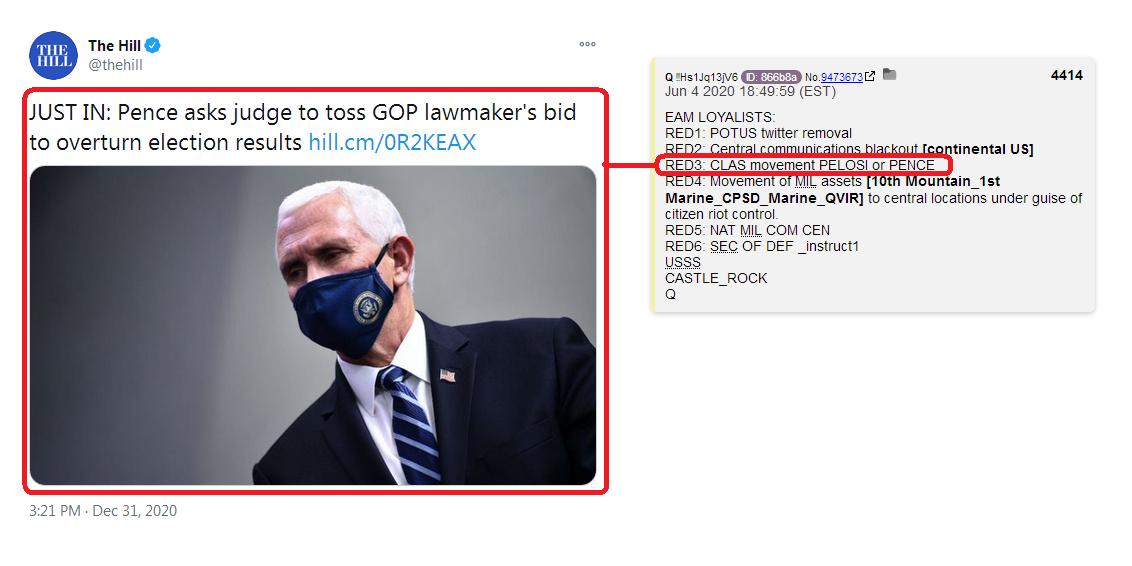This screenshot has width=1132, height=566.
Task: Open post number 9473673 link
Action: coord(842,77)
